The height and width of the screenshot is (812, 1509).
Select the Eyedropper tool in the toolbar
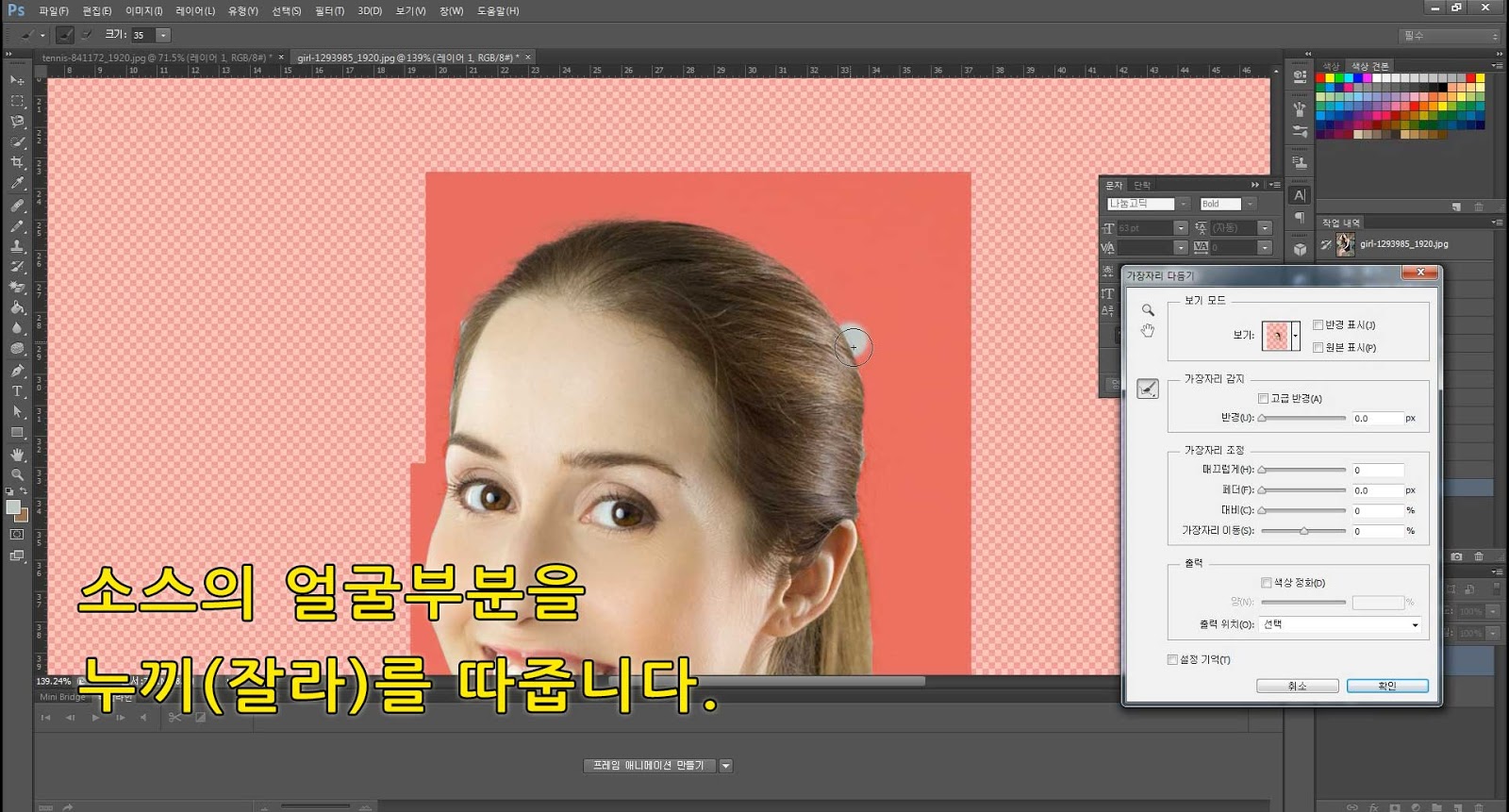(17, 183)
